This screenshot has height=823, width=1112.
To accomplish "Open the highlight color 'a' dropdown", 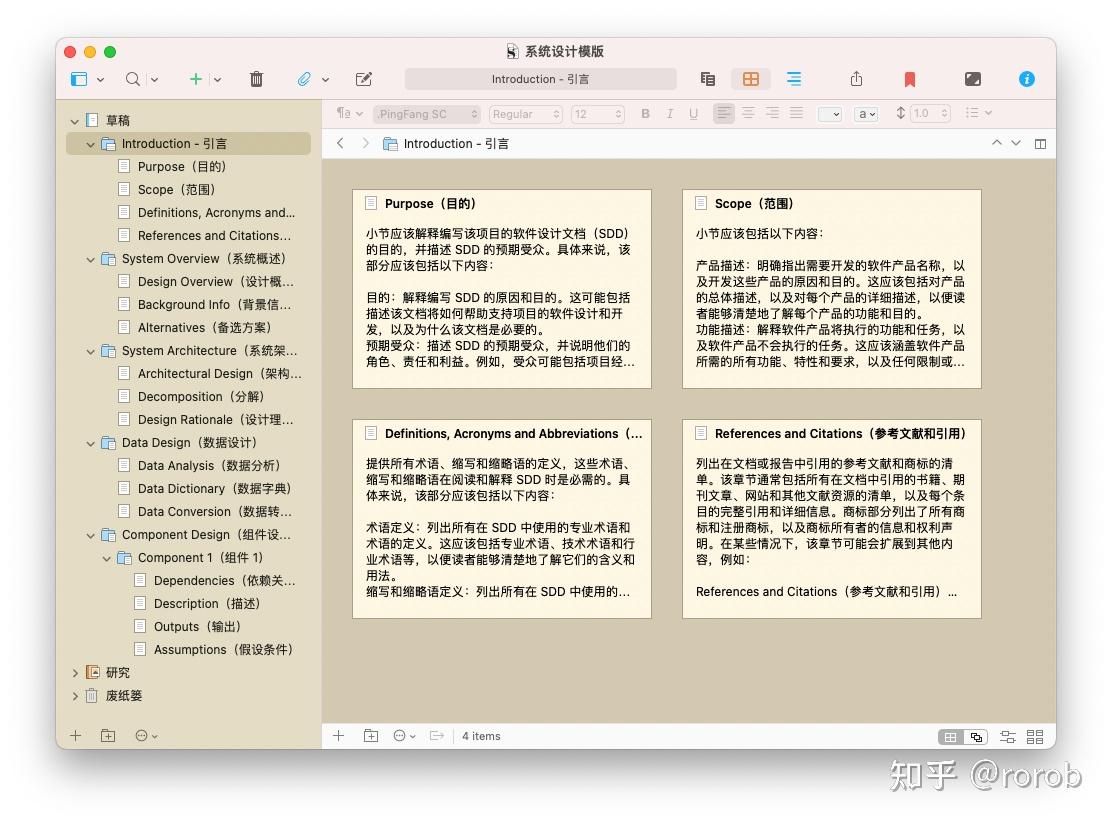I will 867,114.
